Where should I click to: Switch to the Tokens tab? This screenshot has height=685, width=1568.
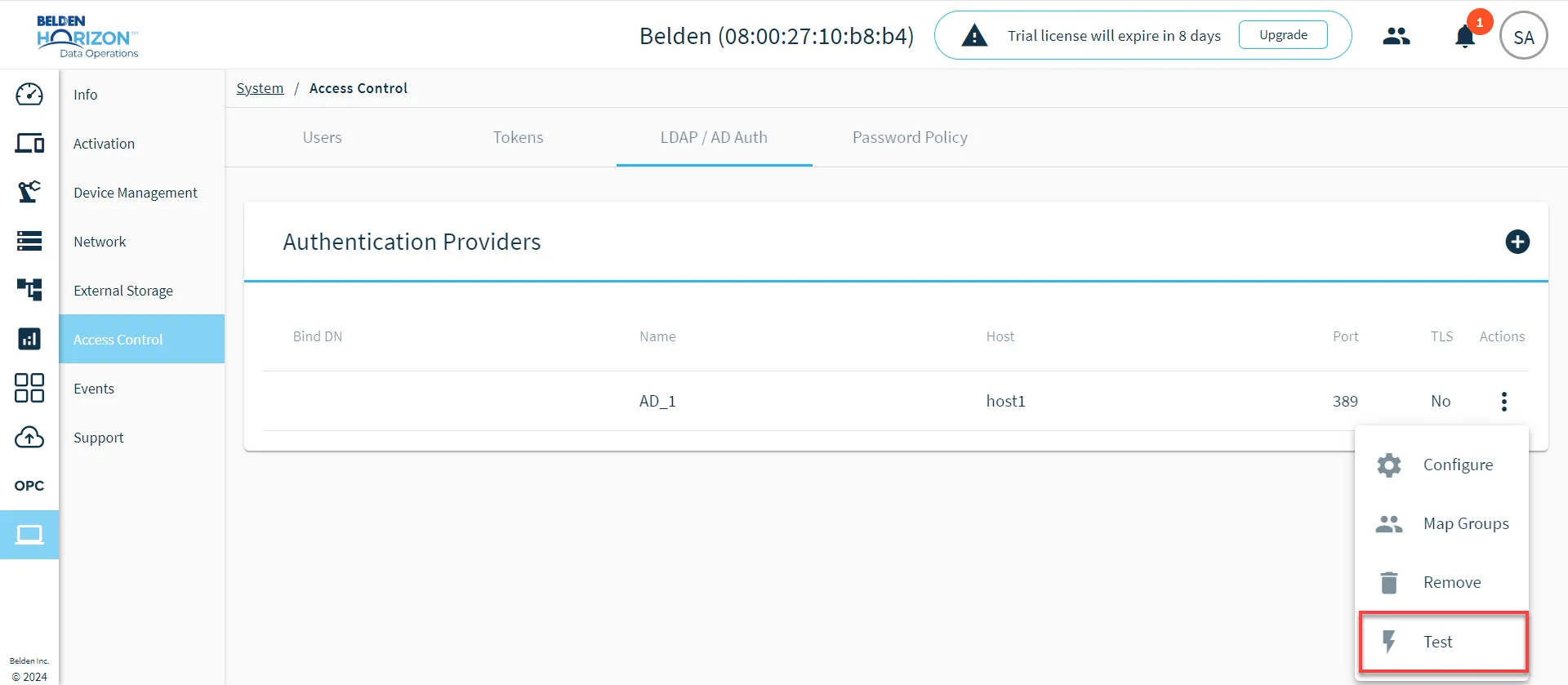coord(518,137)
